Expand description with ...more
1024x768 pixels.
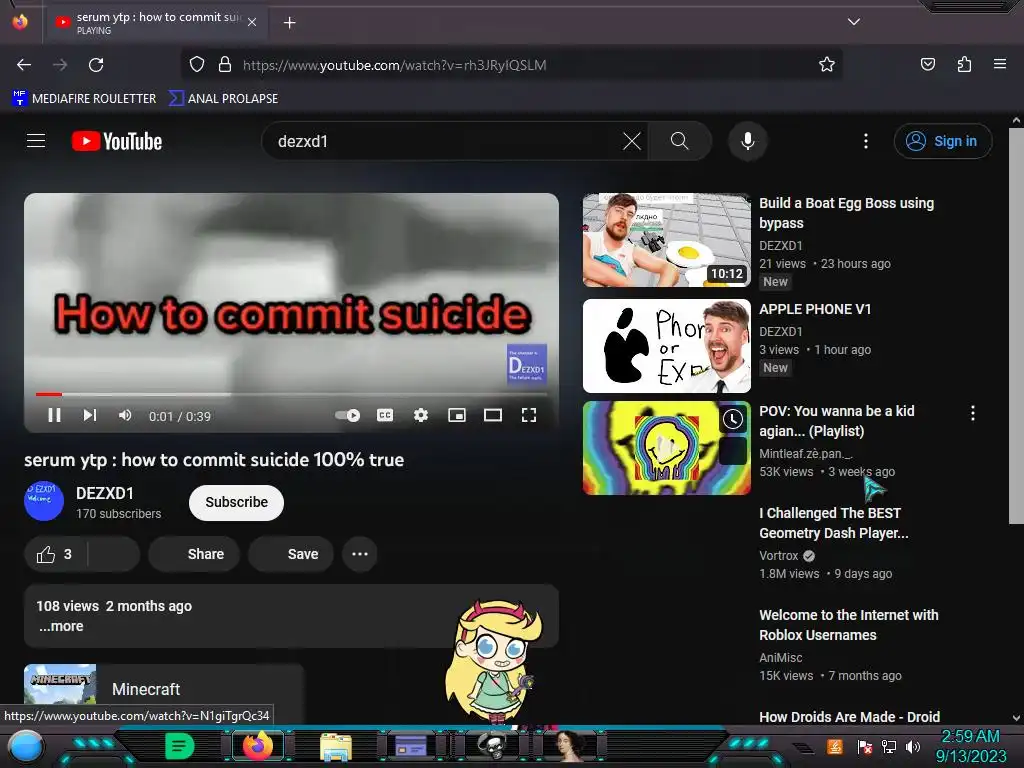pos(61,626)
